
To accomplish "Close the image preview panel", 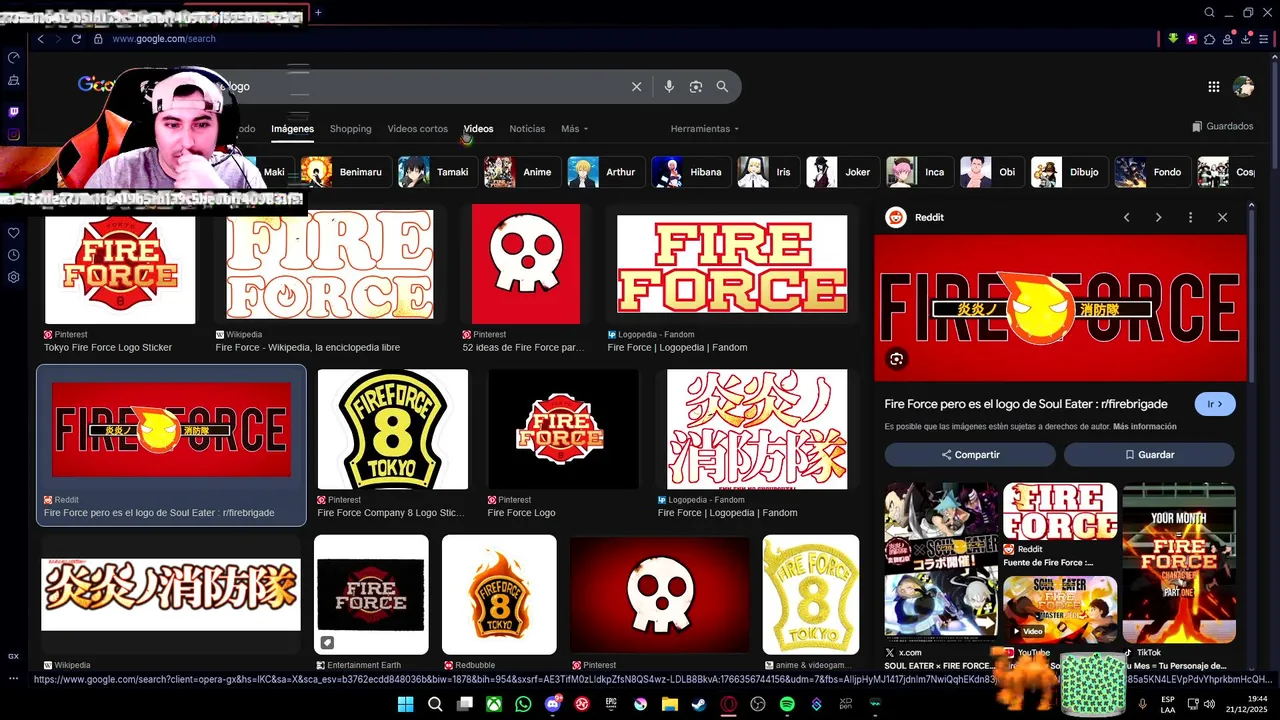I will 1222,217.
